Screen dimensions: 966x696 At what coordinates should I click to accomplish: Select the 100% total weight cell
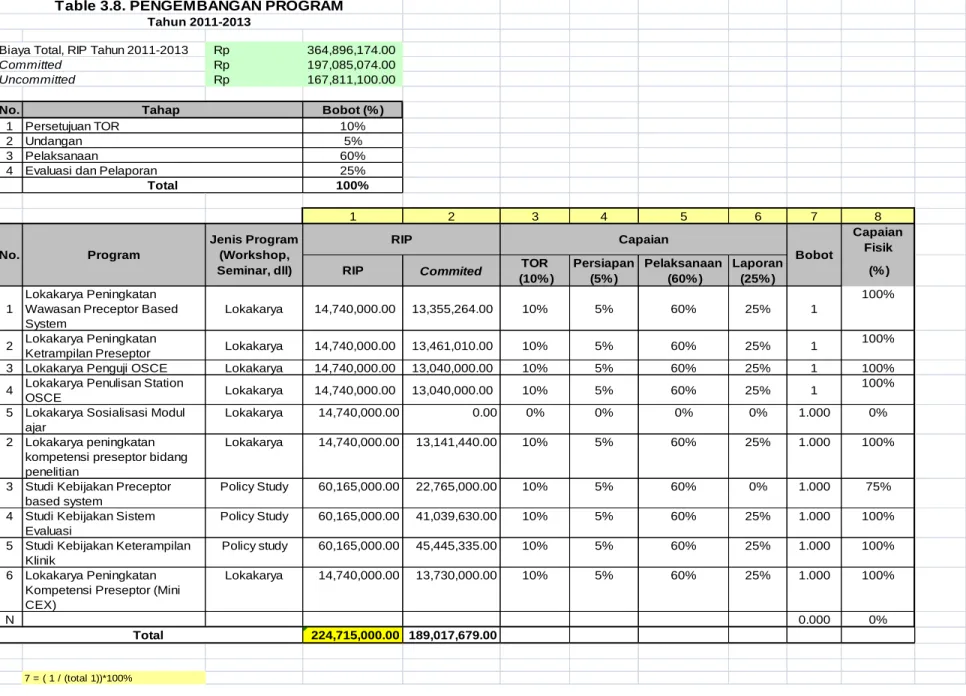coord(352,185)
